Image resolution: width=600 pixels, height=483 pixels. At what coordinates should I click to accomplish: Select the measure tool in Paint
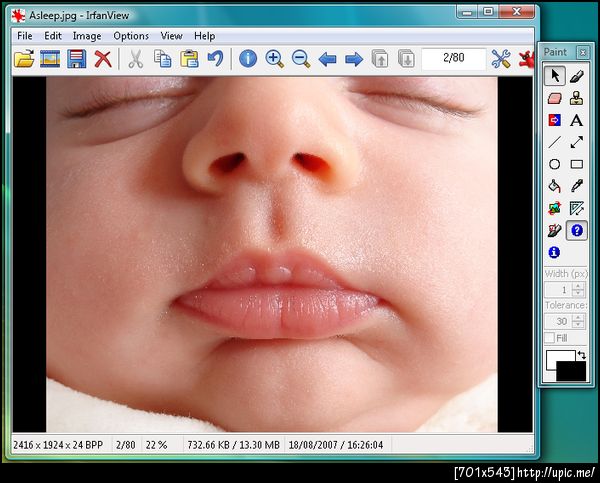[x=577, y=209]
